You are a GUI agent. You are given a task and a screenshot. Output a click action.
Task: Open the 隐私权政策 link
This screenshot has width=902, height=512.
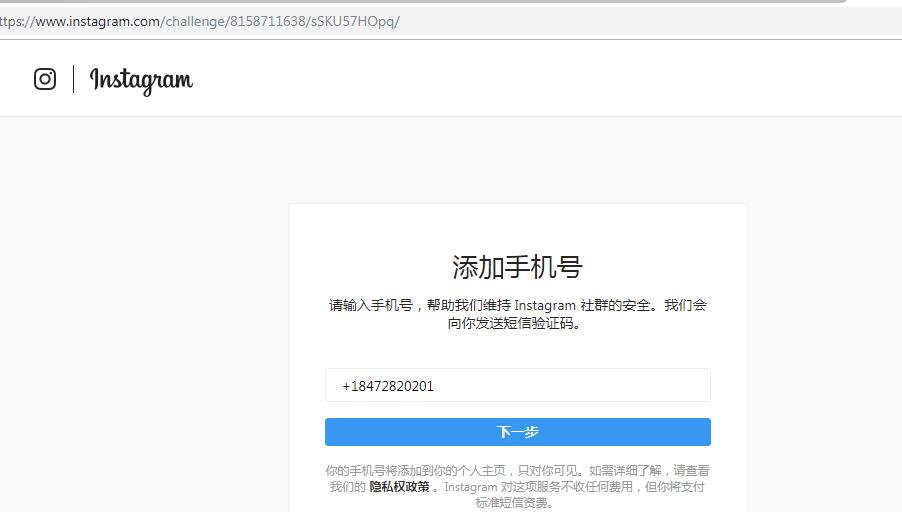point(399,487)
